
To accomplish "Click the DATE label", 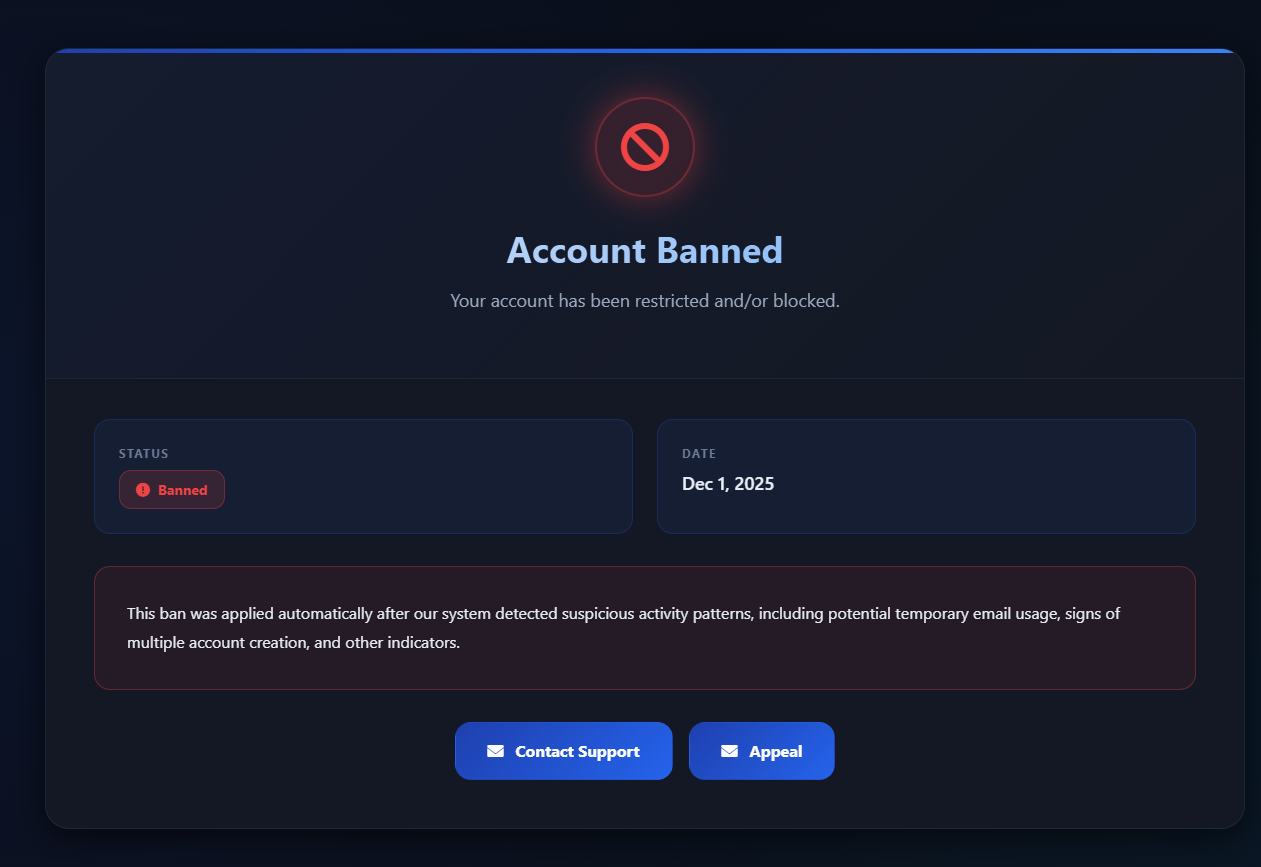I will (699, 454).
